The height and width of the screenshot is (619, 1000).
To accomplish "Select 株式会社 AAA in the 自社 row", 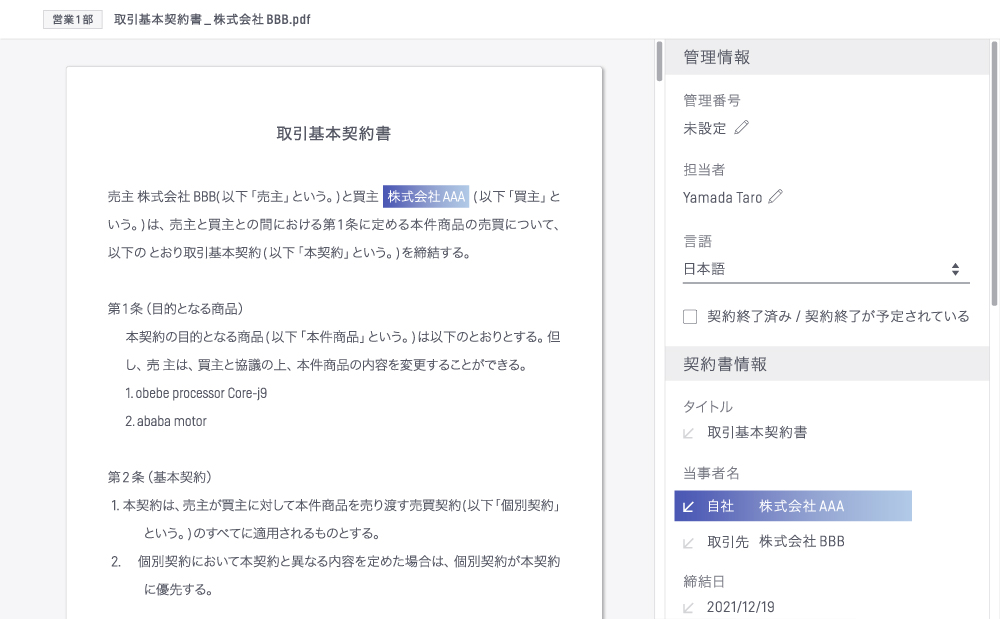I will coord(801,506).
